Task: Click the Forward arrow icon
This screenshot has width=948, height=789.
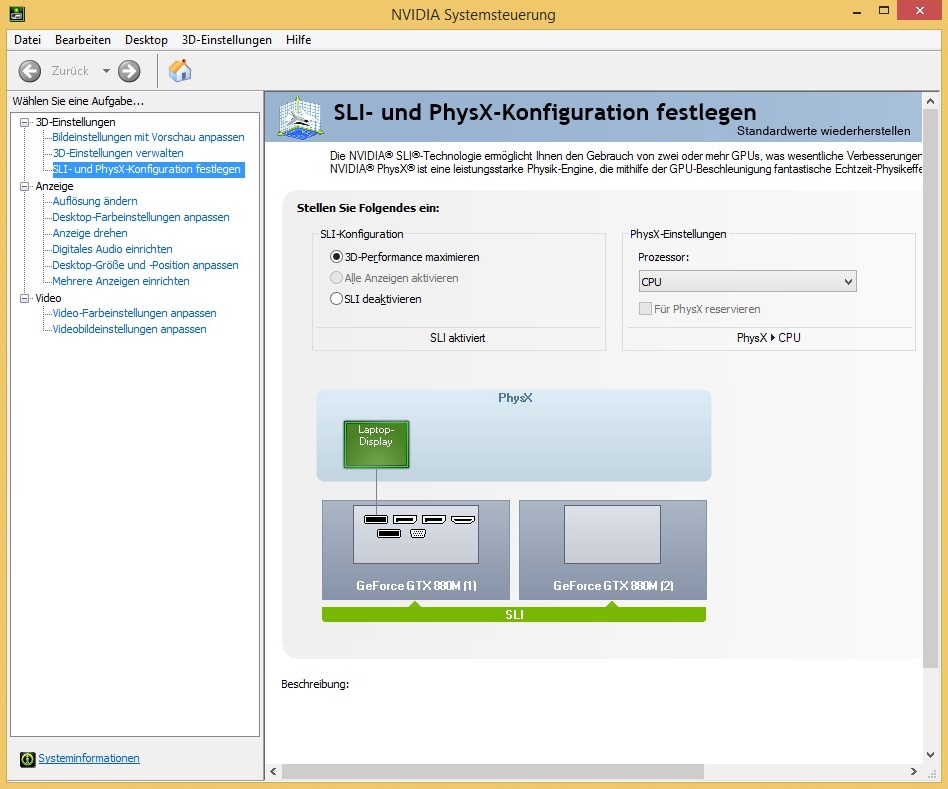Action: pos(129,71)
